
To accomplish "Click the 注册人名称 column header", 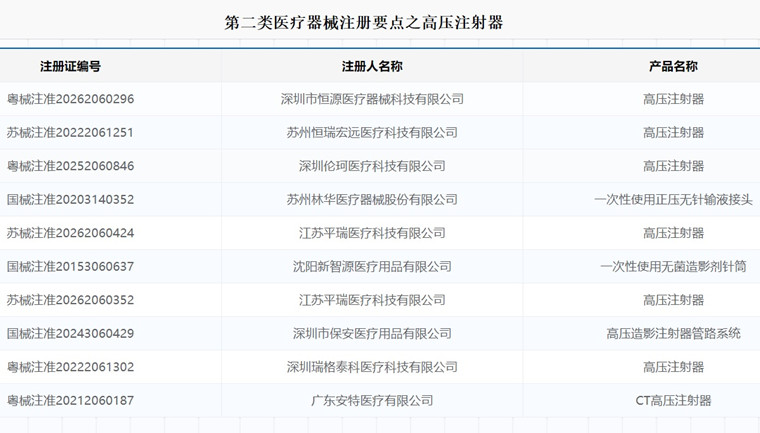I will coord(372,66).
